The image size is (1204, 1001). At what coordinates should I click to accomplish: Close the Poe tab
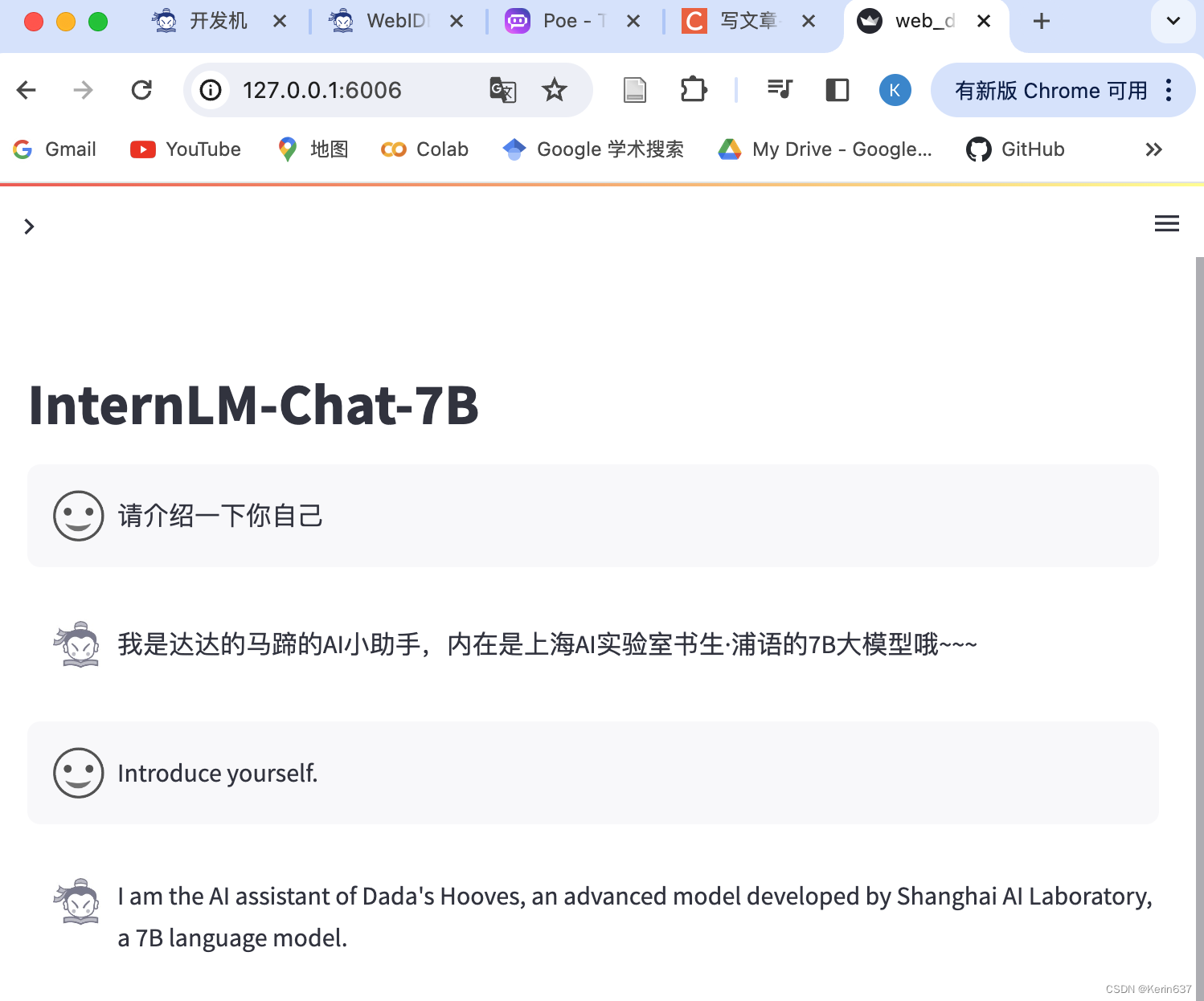633,21
